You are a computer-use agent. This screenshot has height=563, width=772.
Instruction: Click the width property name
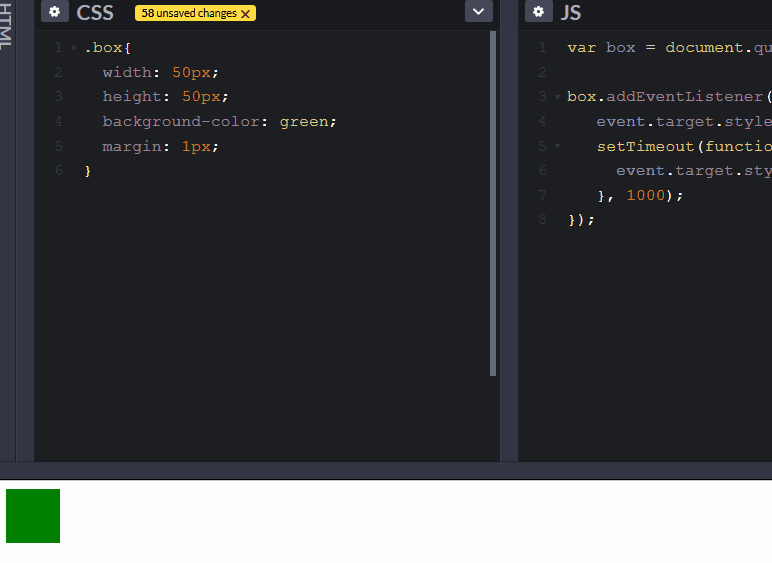tap(127, 72)
